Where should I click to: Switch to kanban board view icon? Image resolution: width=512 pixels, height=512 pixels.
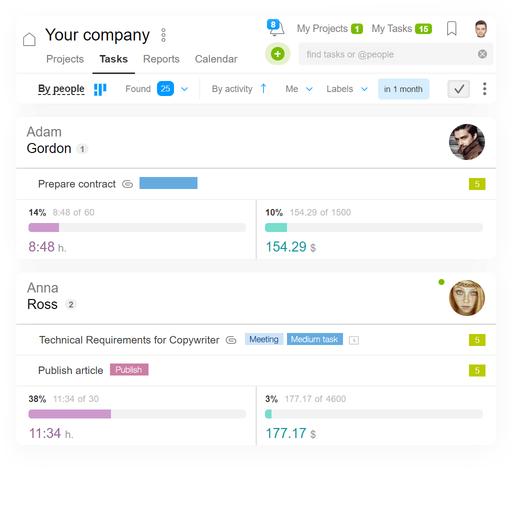tap(100, 89)
